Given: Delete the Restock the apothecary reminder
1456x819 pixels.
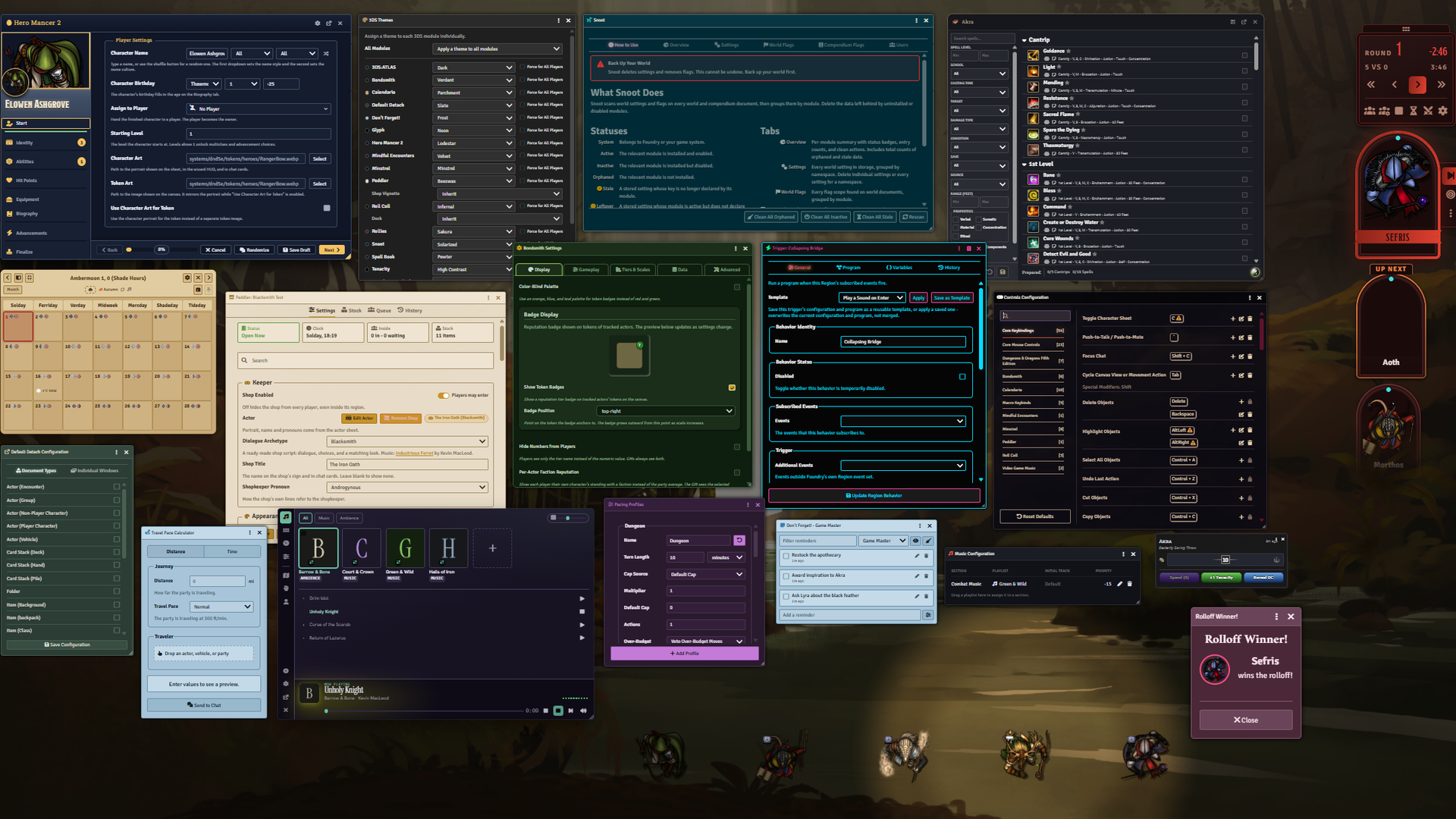Looking at the screenshot, I should pos(926,556).
